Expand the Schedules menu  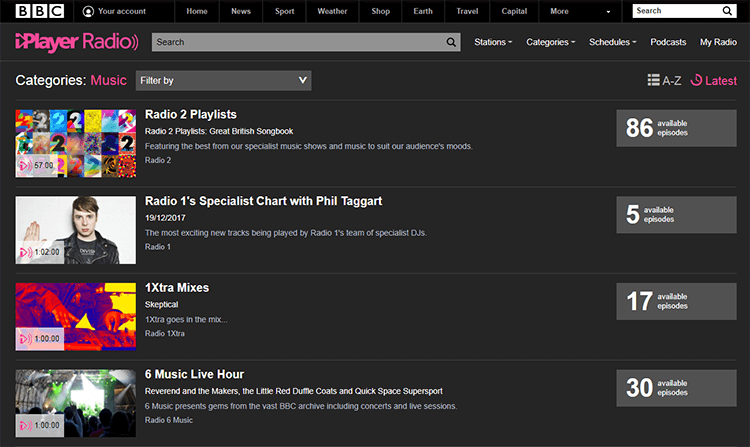[x=613, y=42]
